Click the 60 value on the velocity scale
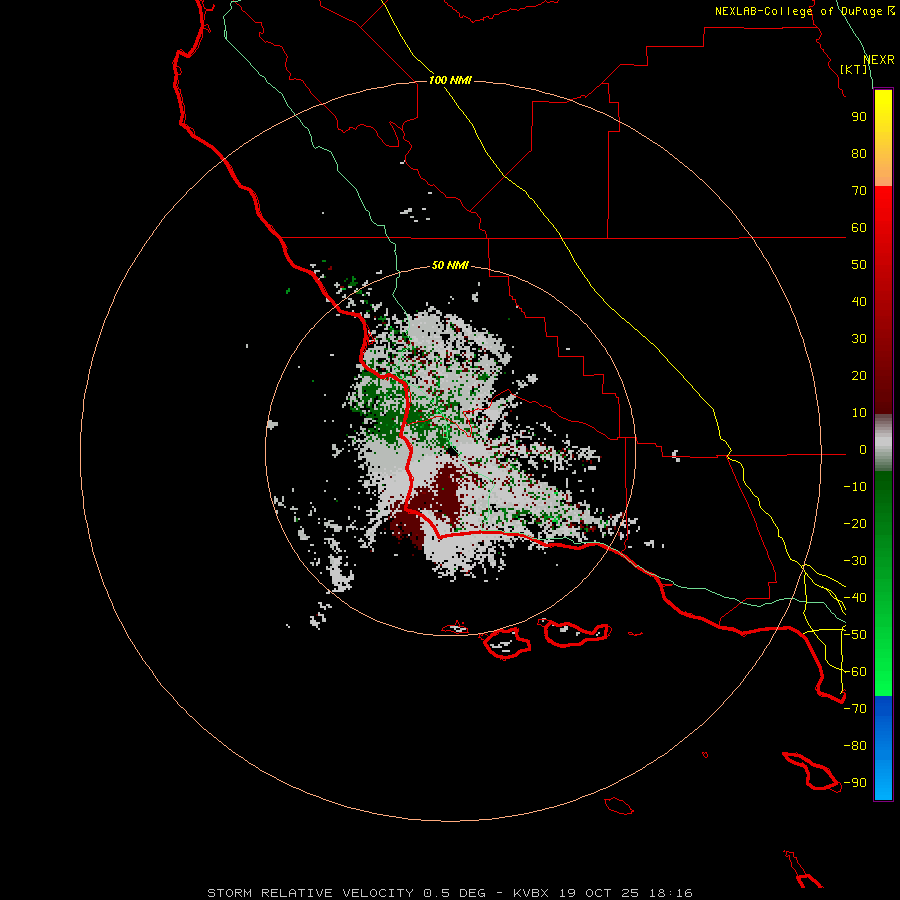This screenshot has height=900, width=900. pos(859,227)
